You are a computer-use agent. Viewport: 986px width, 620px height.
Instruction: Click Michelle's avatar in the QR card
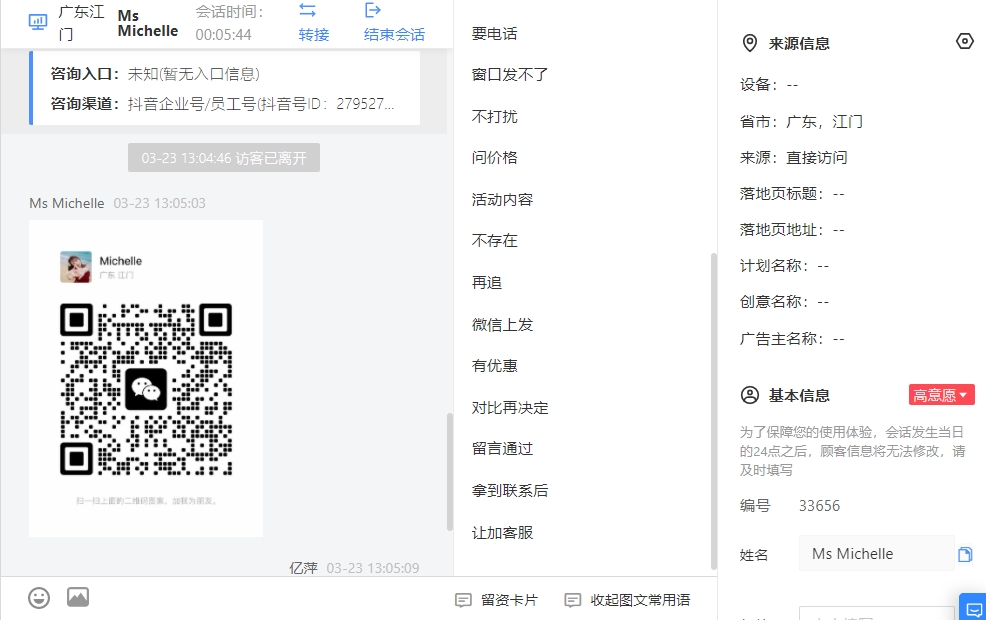(x=75, y=267)
